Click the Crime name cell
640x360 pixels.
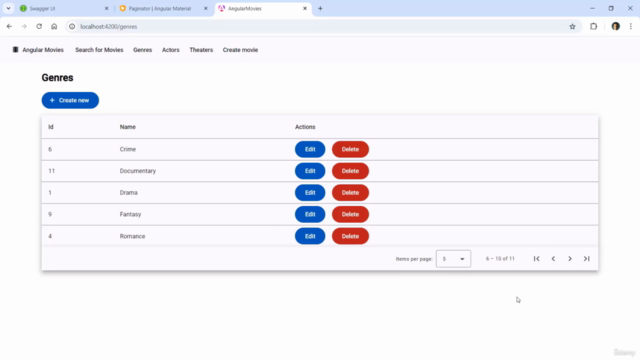128,149
